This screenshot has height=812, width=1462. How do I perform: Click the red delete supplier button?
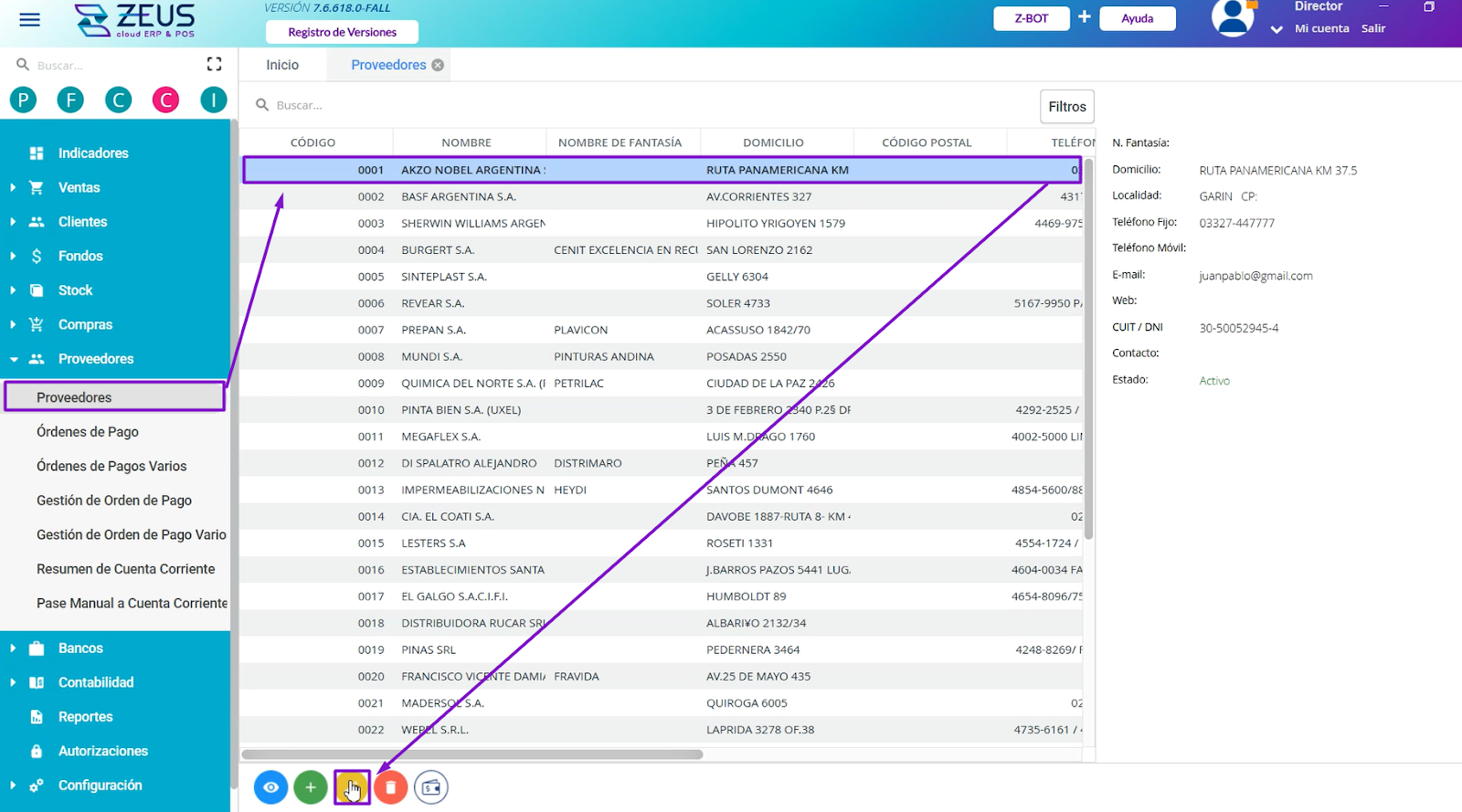[x=391, y=787]
